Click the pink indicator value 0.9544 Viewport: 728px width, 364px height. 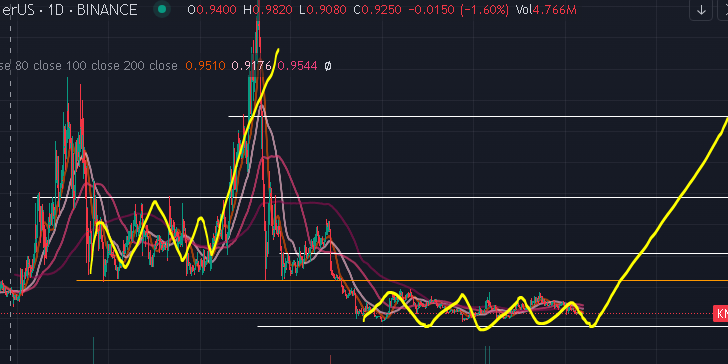click(297, 66)
